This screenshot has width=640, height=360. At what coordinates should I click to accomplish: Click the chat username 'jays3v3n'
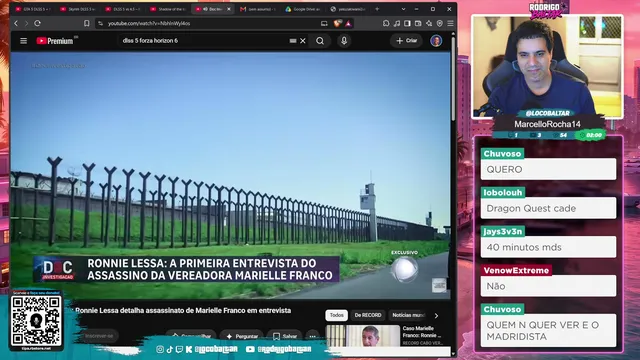[x=502, y=231]
